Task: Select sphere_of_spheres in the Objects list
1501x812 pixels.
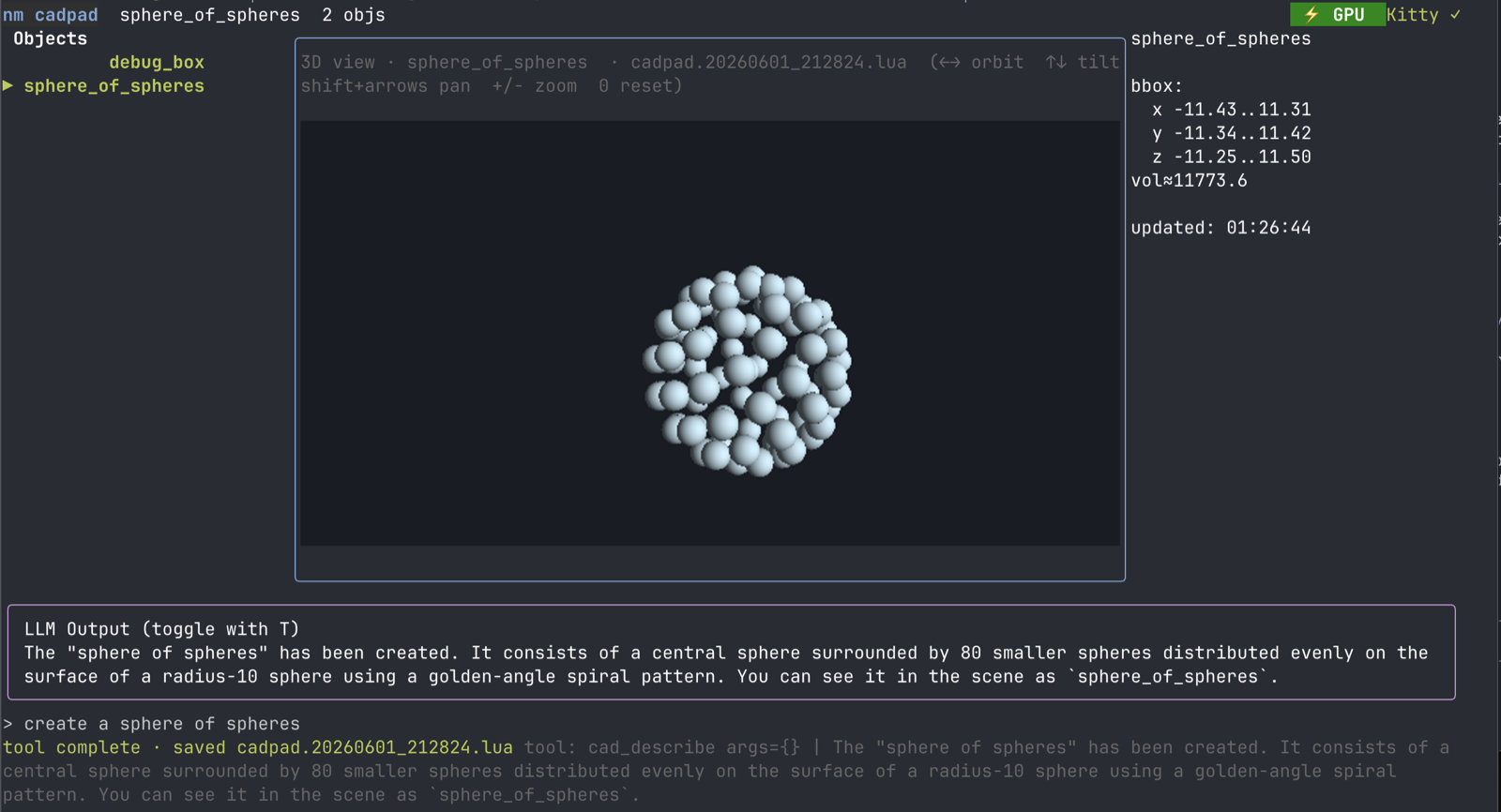Action: (x=114, y=85)
